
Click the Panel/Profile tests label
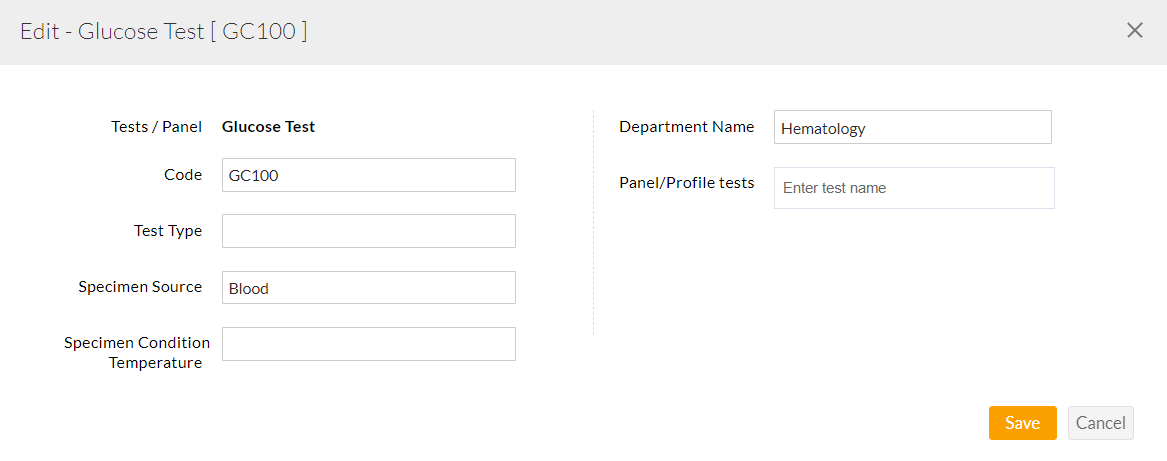point(686,183)
